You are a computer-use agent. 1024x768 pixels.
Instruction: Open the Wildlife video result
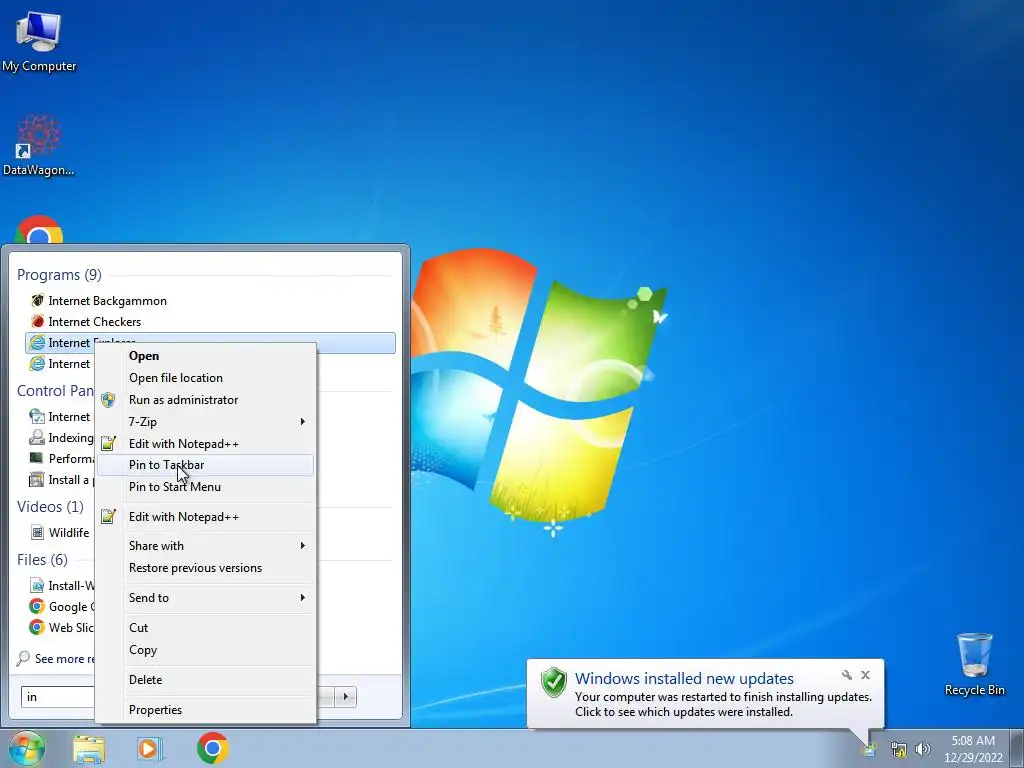[60, 533]
